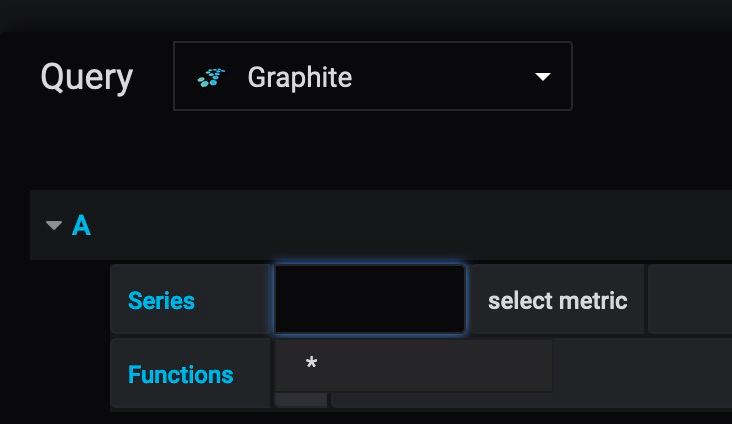Viewport: 732px width, 424px height.
Task: Select the blue query letter A
Action: pos(81,225)
